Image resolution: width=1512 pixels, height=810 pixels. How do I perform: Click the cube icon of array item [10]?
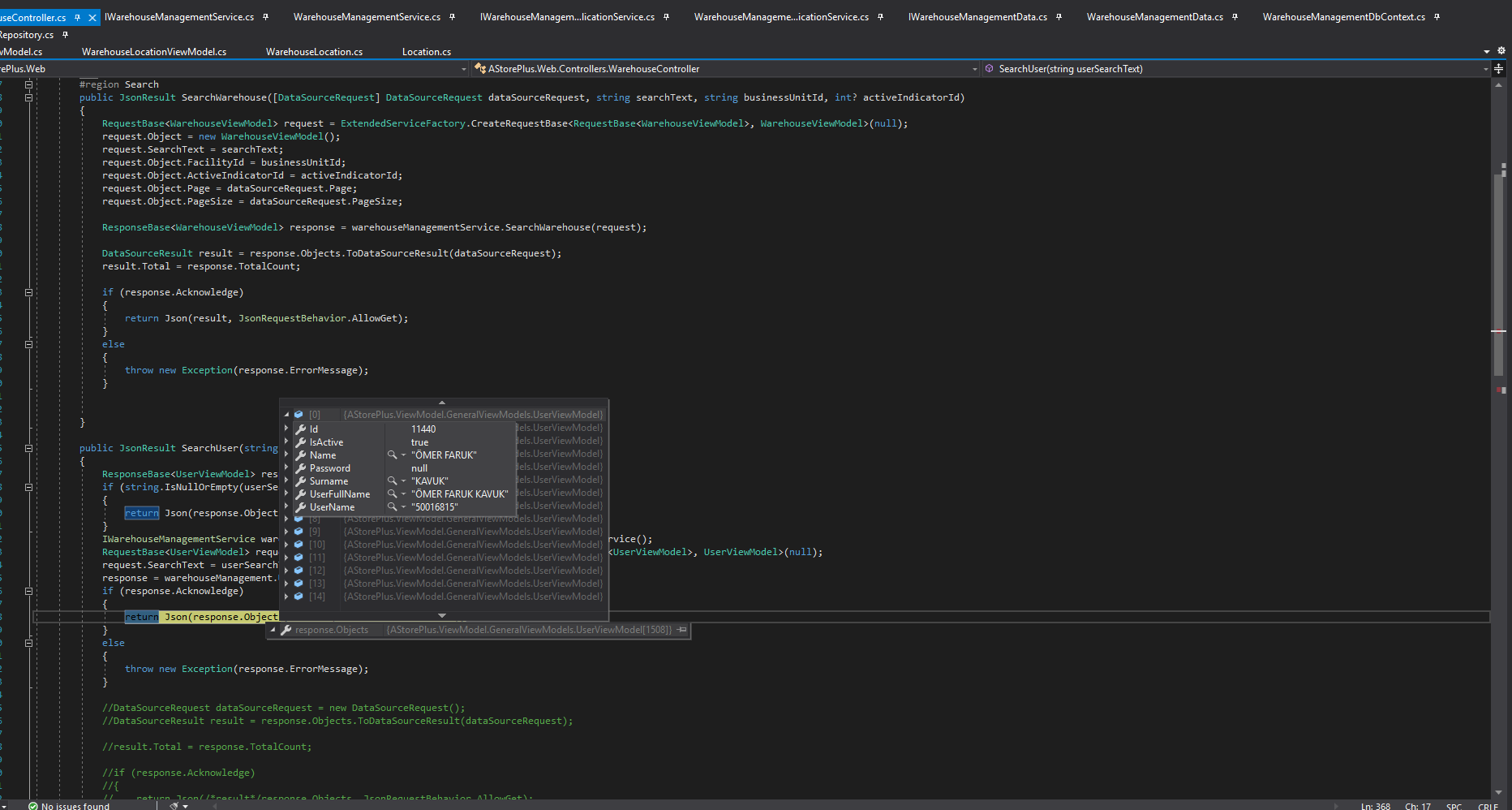299,545
